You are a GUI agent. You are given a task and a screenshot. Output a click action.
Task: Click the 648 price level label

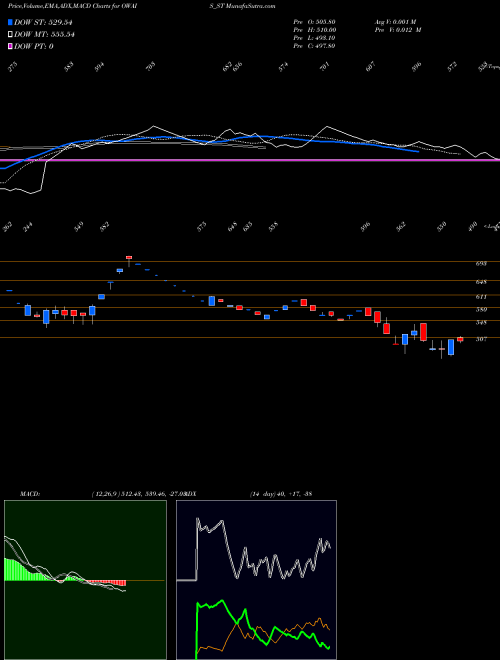pyautogui.click(x=481, y=282)
